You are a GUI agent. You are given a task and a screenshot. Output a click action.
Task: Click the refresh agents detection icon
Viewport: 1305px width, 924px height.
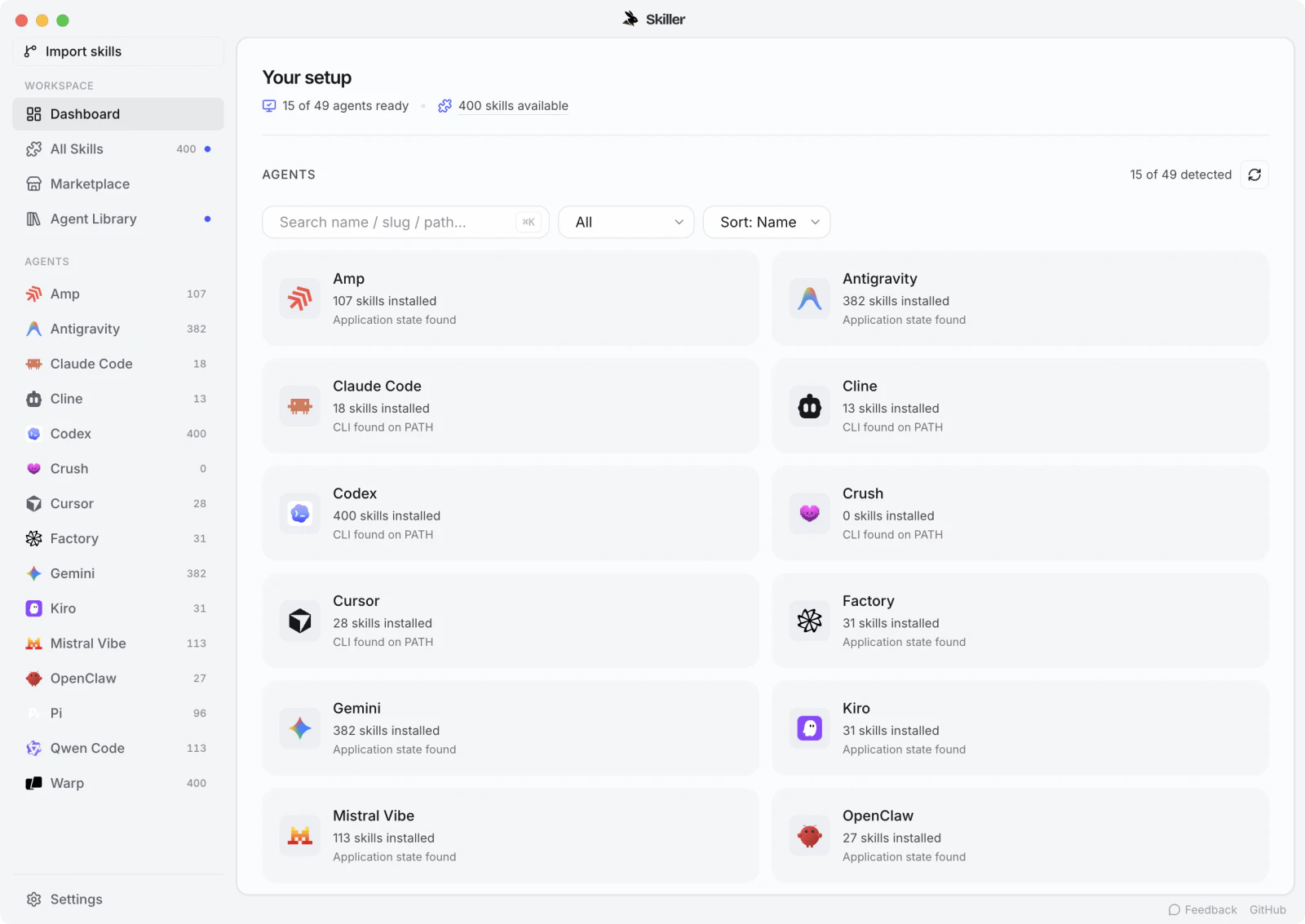[1254, 175]
